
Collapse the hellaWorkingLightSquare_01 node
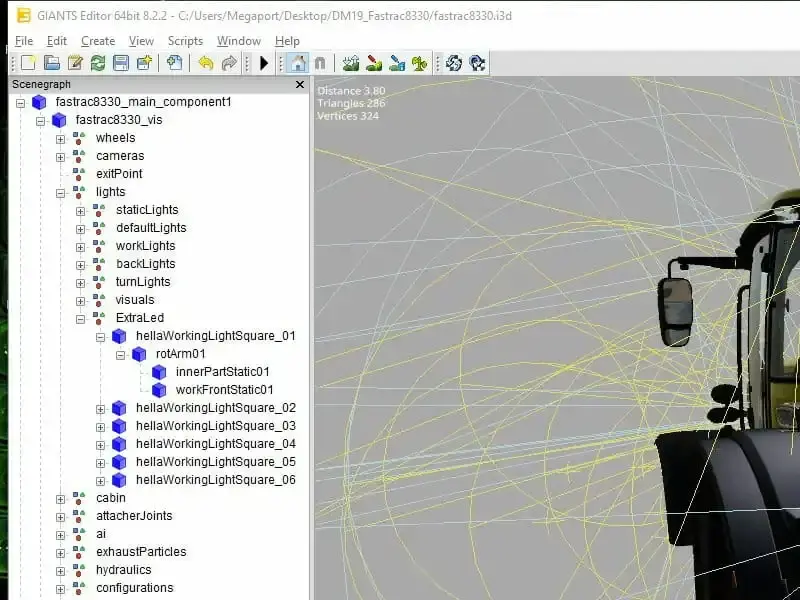(x=101, y=337)
